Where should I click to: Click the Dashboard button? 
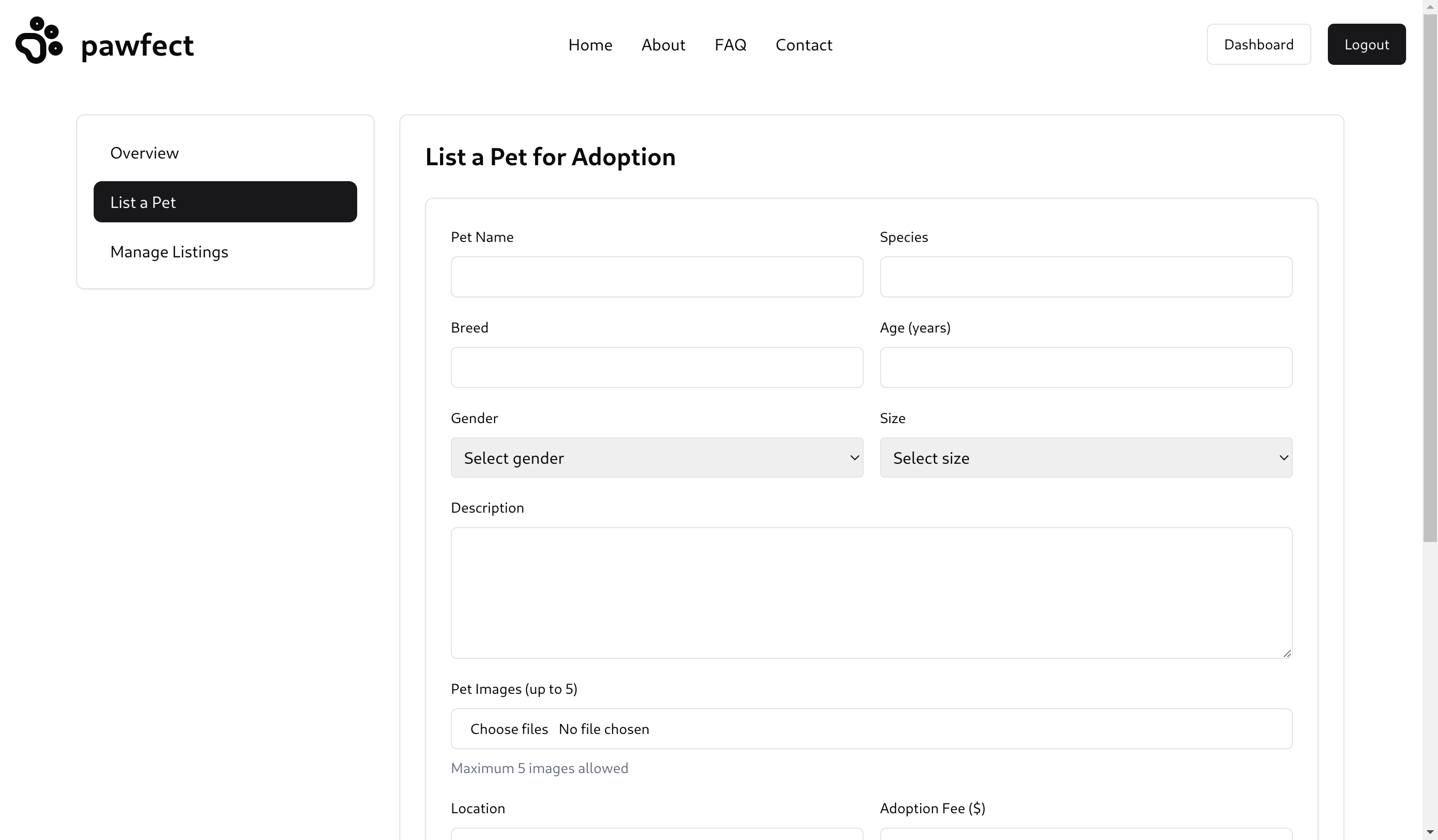pos(1258,44)
